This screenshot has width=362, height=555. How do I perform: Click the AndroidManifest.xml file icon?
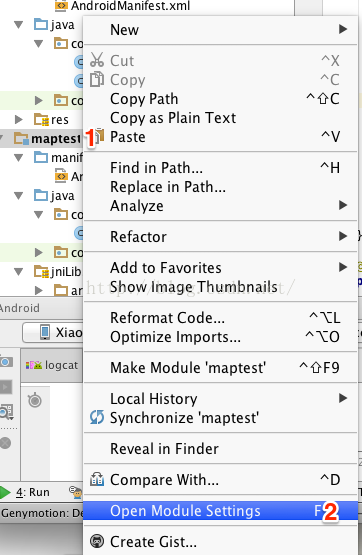click(61, 6)
